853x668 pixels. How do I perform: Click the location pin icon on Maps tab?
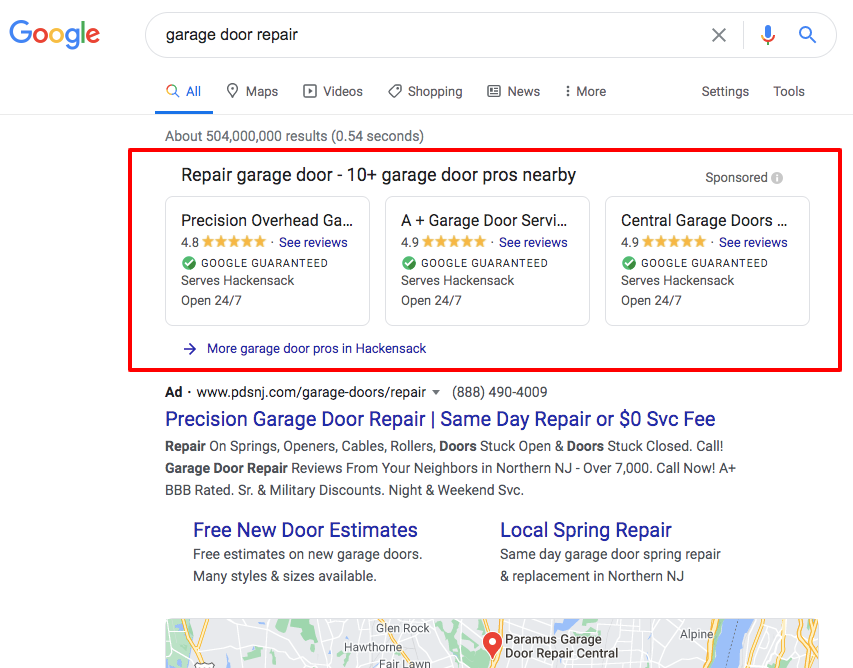pyautogui.click(x=232, y=91)
